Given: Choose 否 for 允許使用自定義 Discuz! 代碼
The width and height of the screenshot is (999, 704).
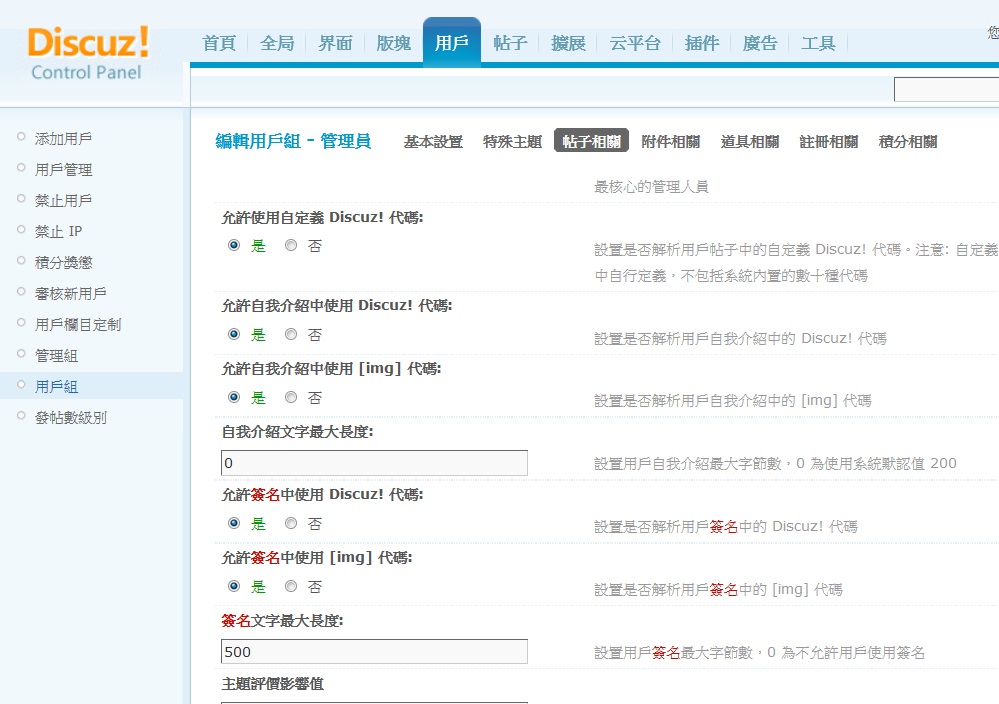Looking at the screenshot, I should tap(291, 245).
